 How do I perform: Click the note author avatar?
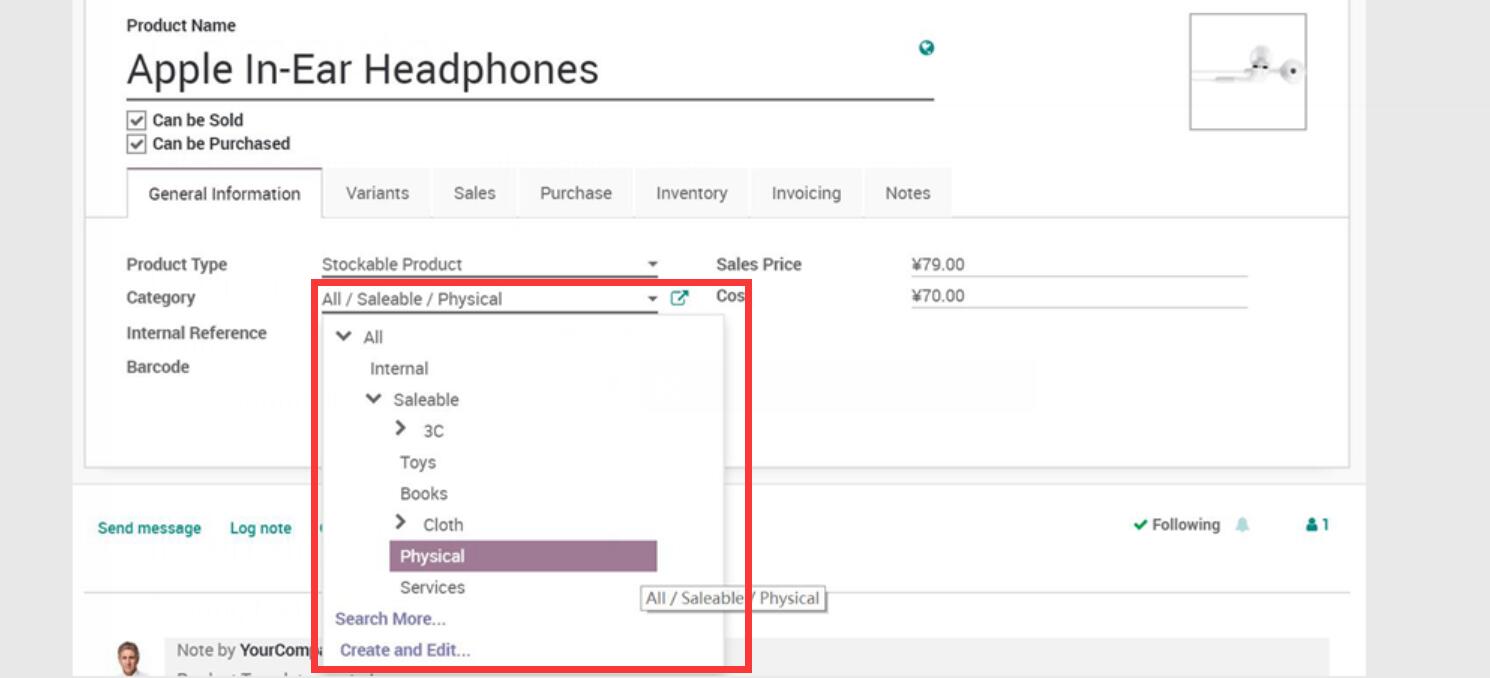pos(128,658)
